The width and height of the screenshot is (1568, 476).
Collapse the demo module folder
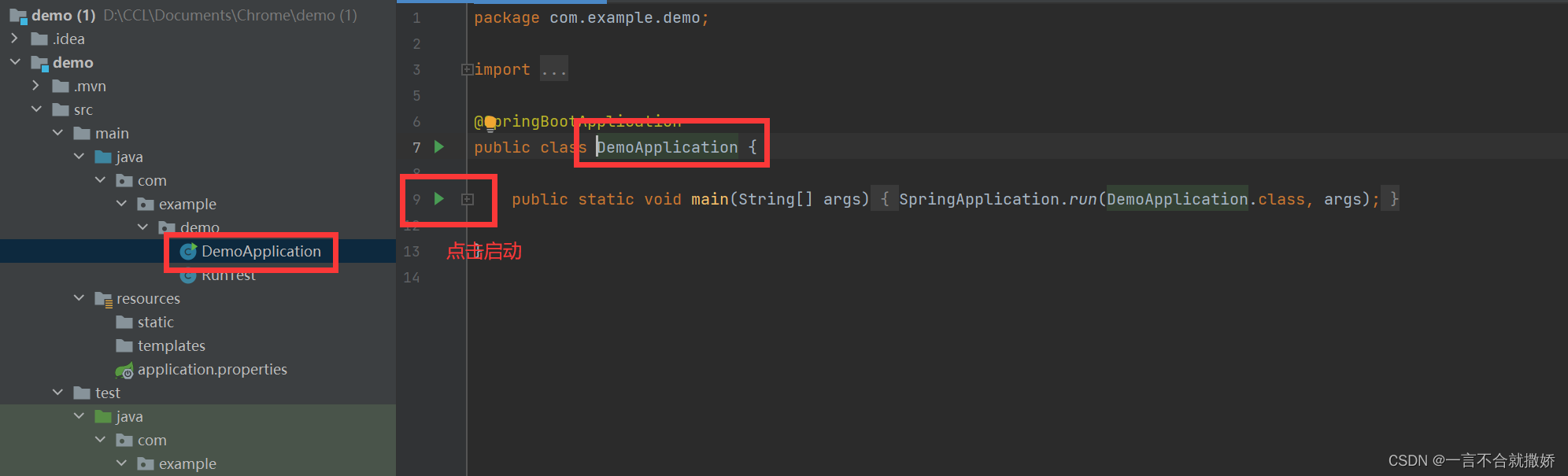[x=14, y=61]
